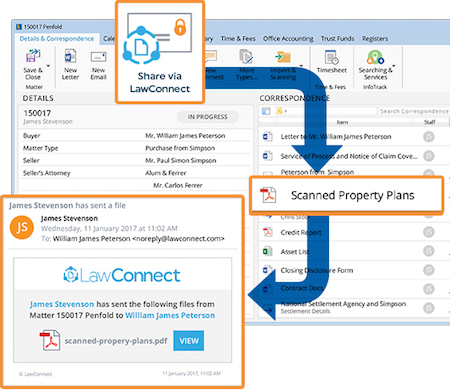Open Letter to Mr. William James Peterson
Viewport: 450px width, 390px height.
point(336,137)
